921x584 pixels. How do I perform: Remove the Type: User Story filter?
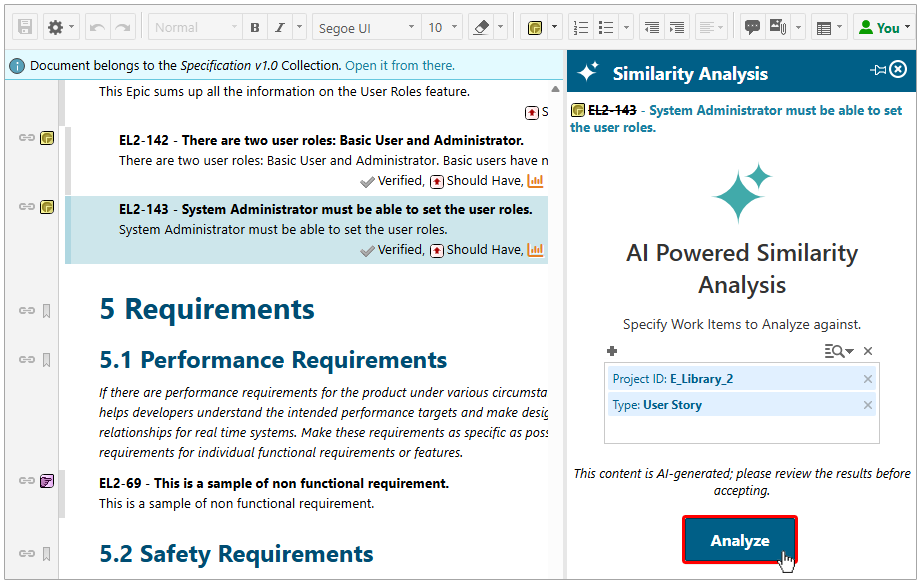coord(868,404)
